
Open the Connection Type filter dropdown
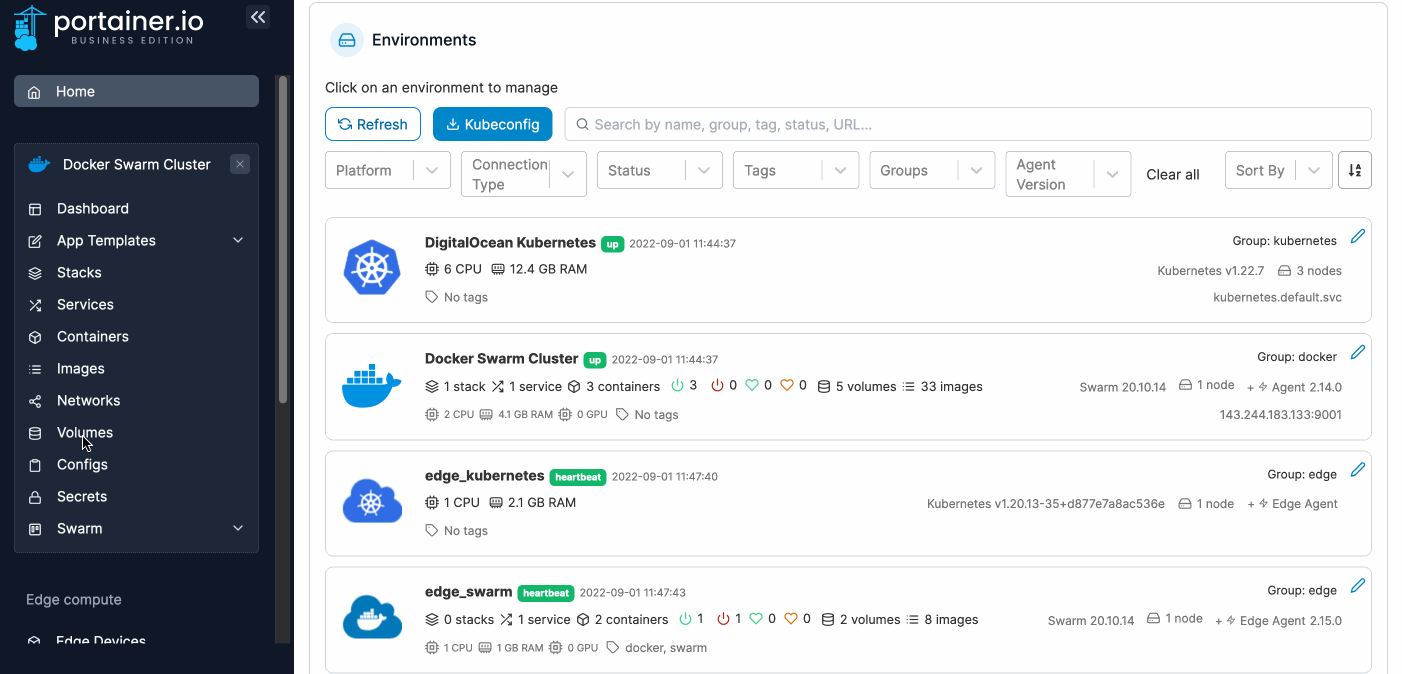pos(523,174)
